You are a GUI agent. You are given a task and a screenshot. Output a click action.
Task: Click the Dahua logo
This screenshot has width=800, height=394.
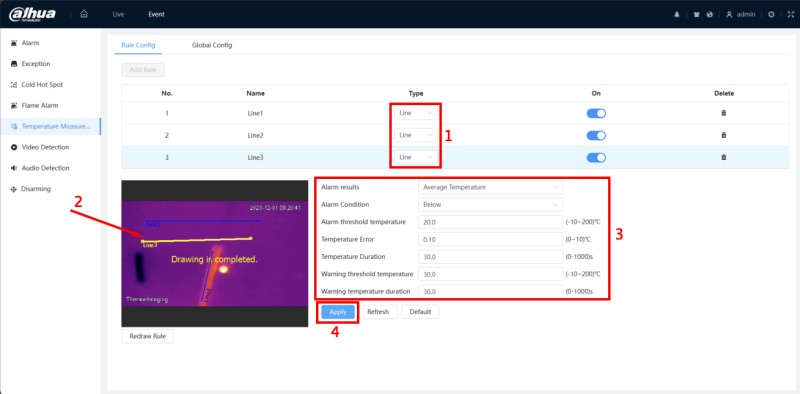32,14
